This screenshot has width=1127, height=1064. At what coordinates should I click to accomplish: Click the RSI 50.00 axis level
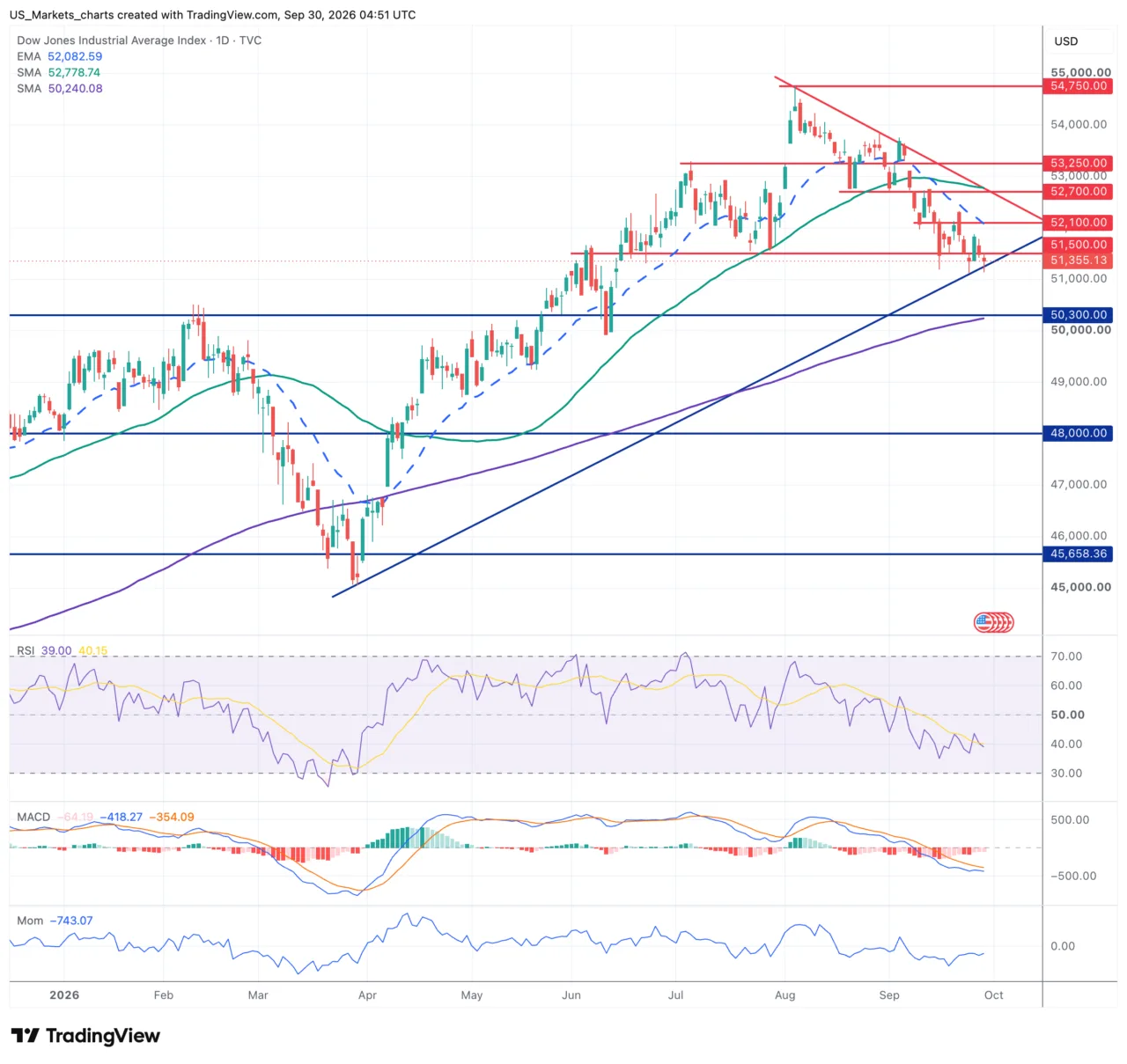[x=1067, y=715]
